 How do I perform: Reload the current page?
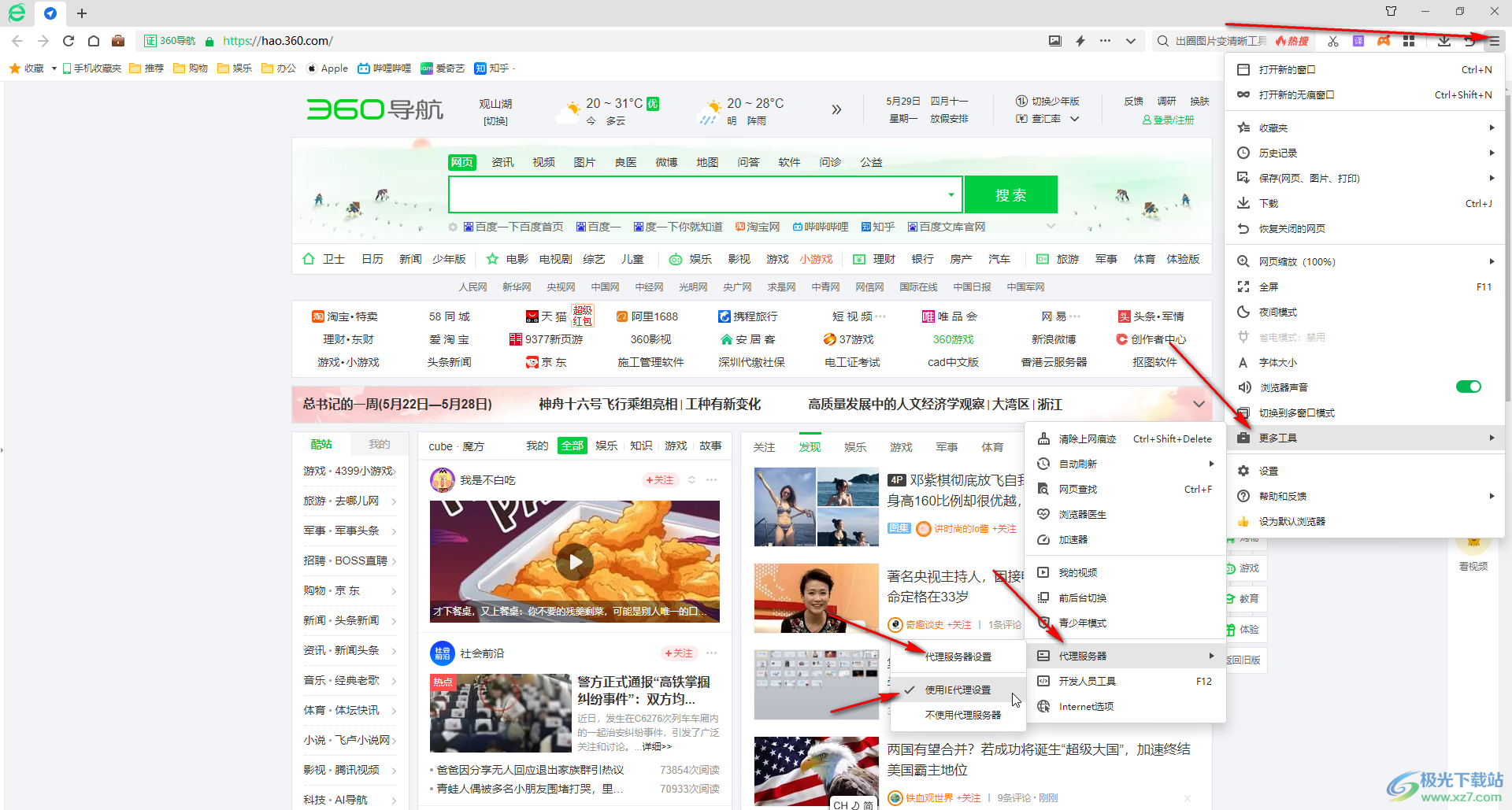pyautogui.click(x=69, y=41)
